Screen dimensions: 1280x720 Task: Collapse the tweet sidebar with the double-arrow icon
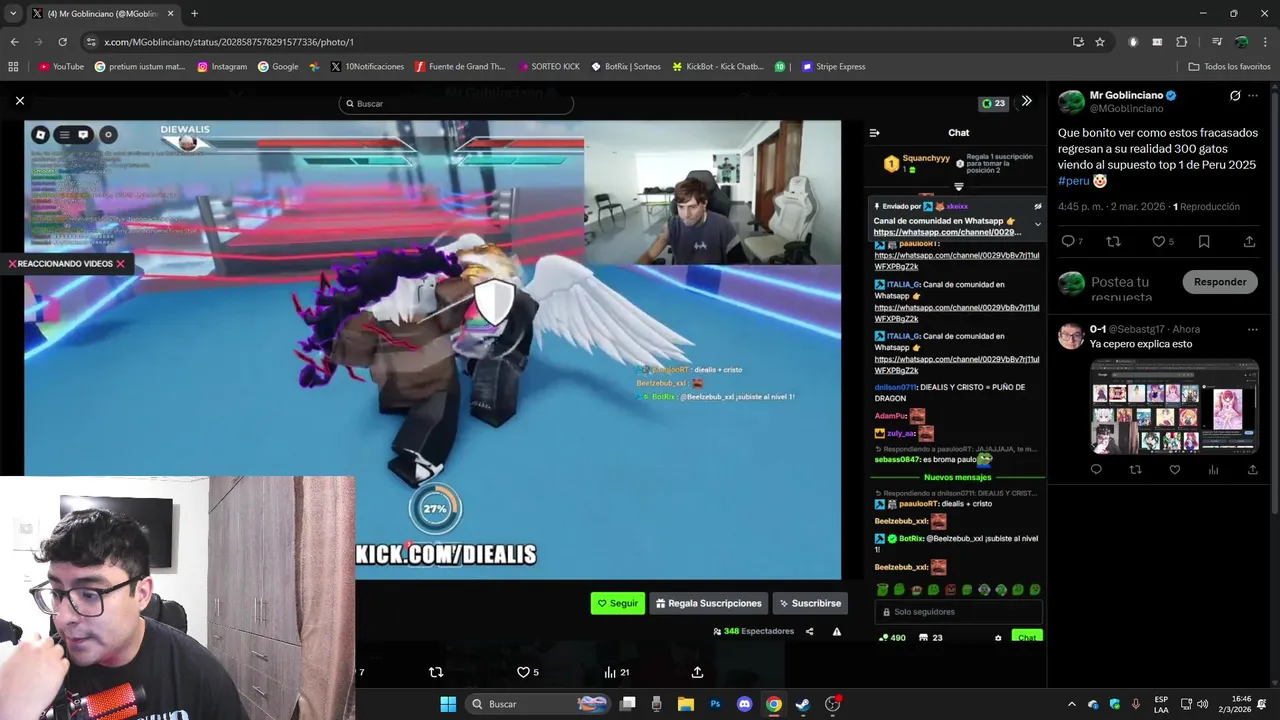click(x=1026, y=101)
